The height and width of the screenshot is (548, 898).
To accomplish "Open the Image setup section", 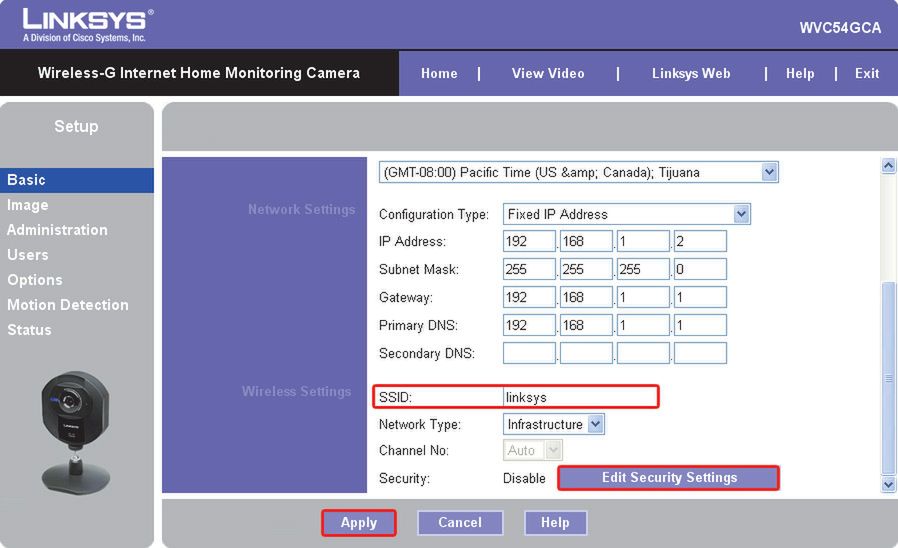I will coord(27,205).
